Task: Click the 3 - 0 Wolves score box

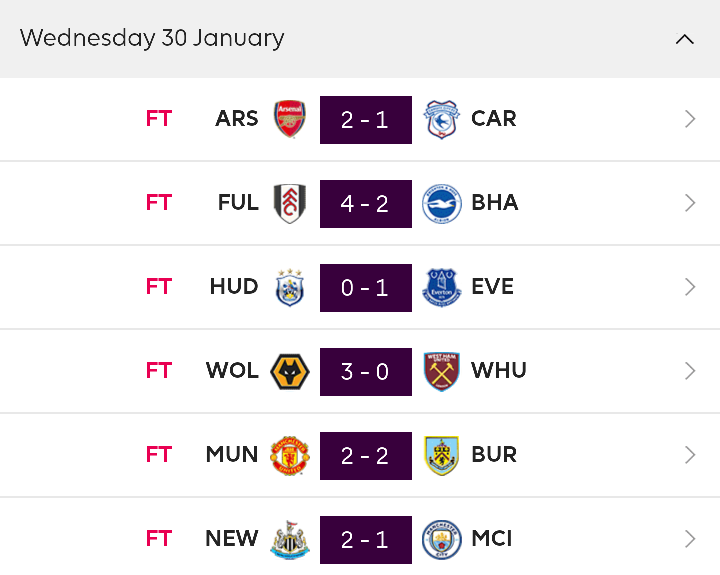Action: pos(366,372)
